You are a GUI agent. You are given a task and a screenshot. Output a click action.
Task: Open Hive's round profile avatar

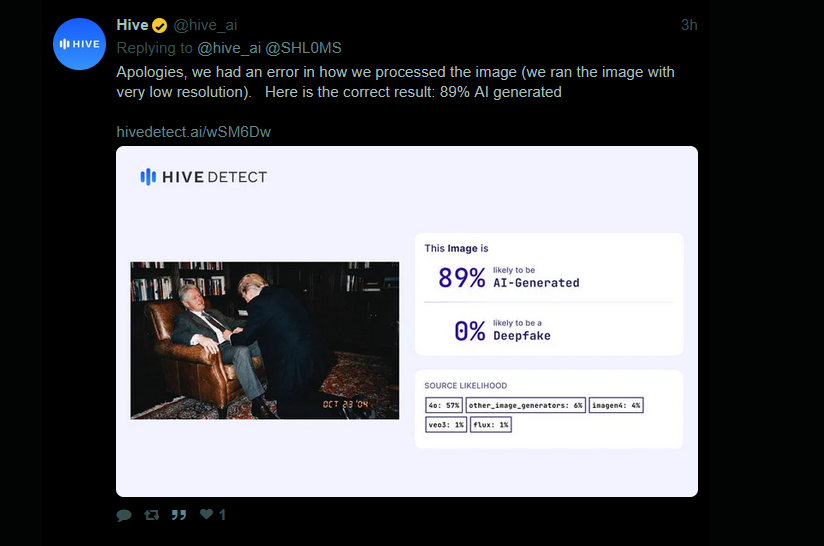(x=79, y=44)
